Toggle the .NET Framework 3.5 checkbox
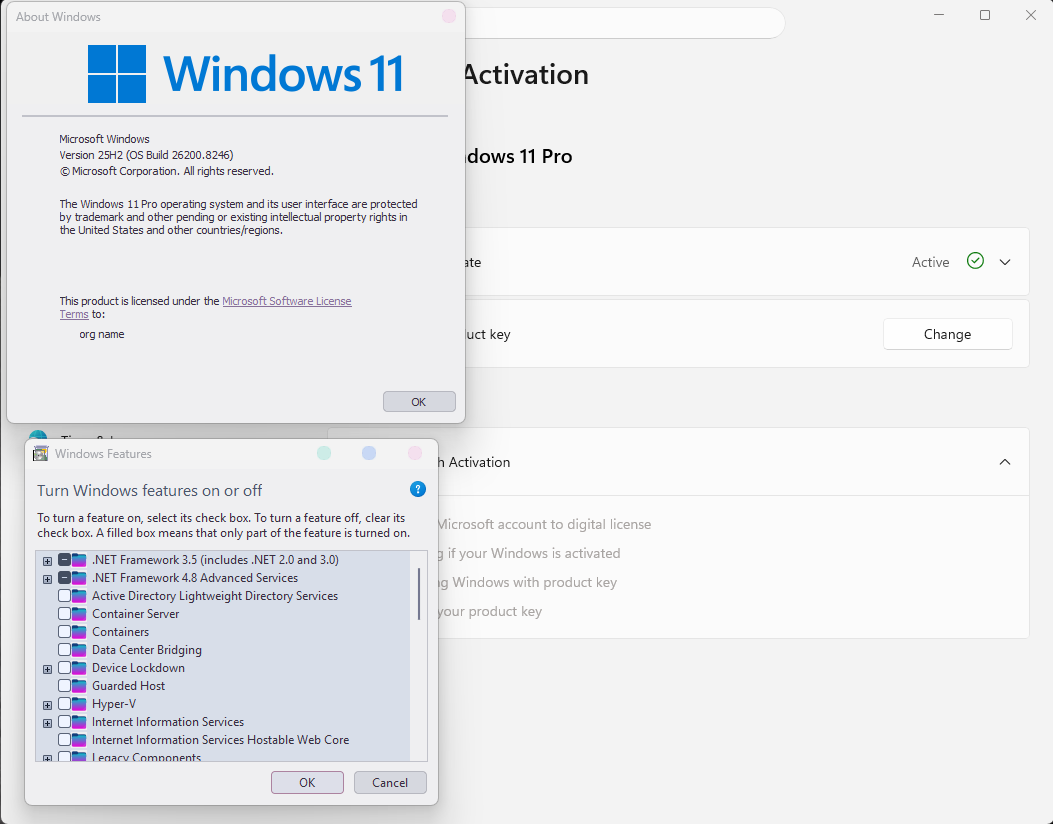The image size is (1053, 824). (64, 559)
